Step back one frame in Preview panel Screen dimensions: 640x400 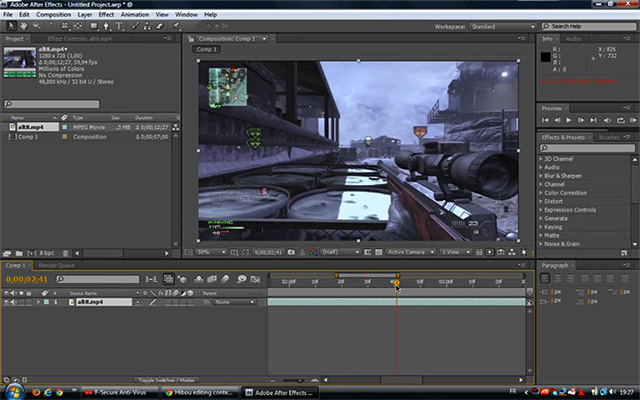click(557, 119)
